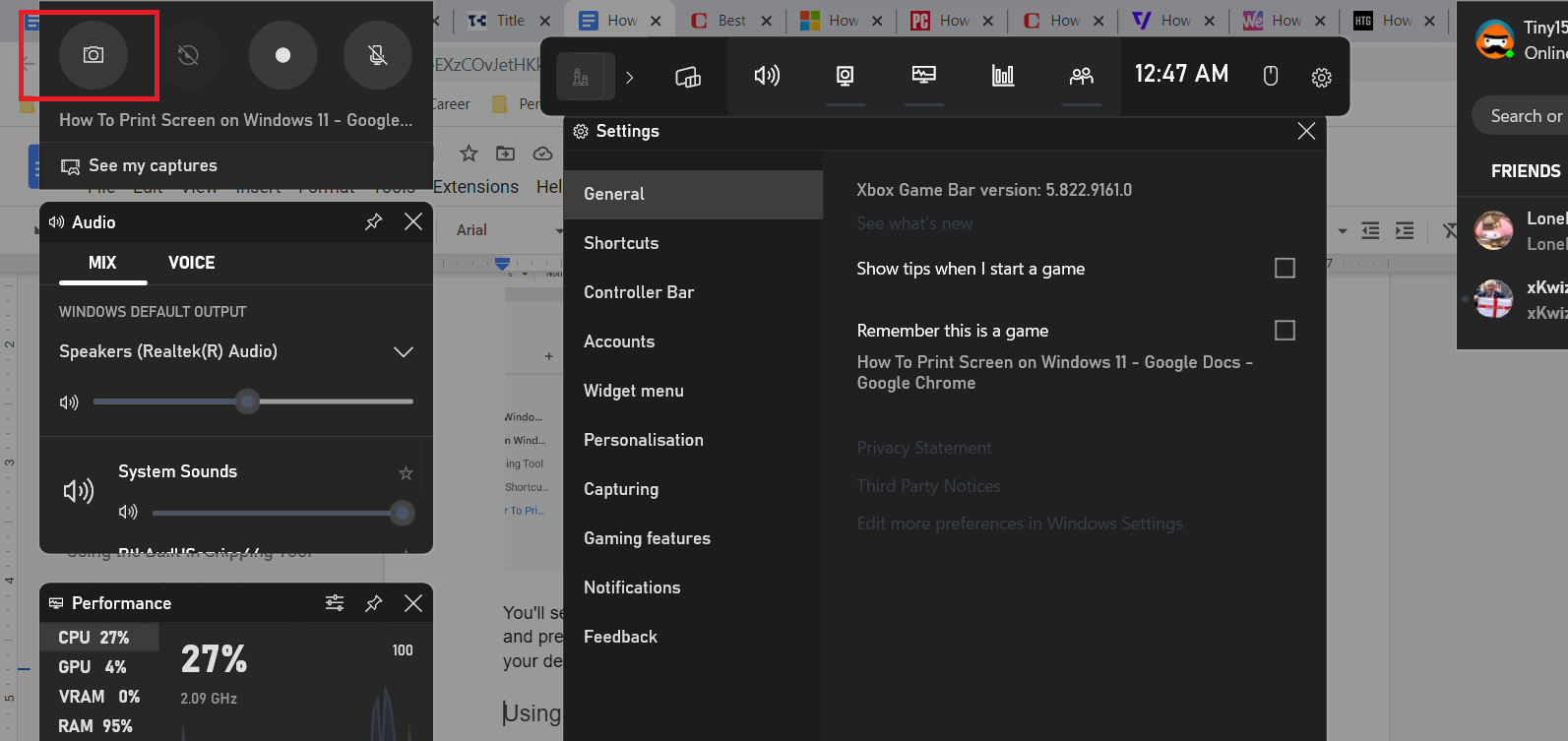Open the Notifications settings category
The width and height of the screenshot is (1568, 741).
[x=693, y=587]
